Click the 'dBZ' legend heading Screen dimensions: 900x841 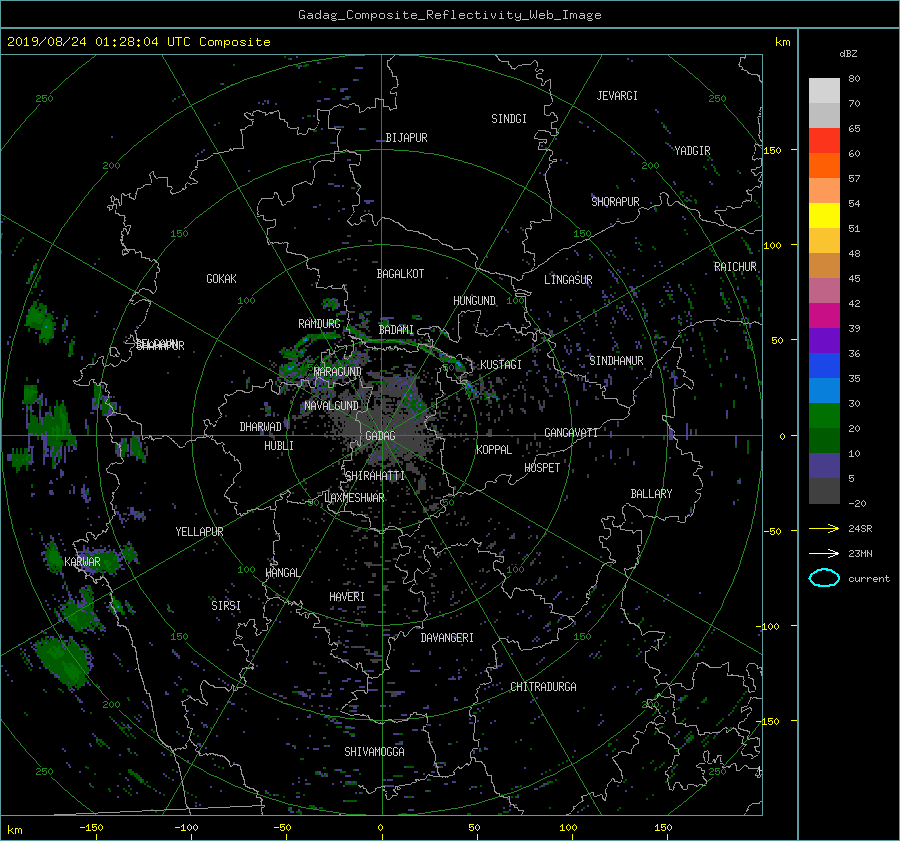tap(848, 54)
